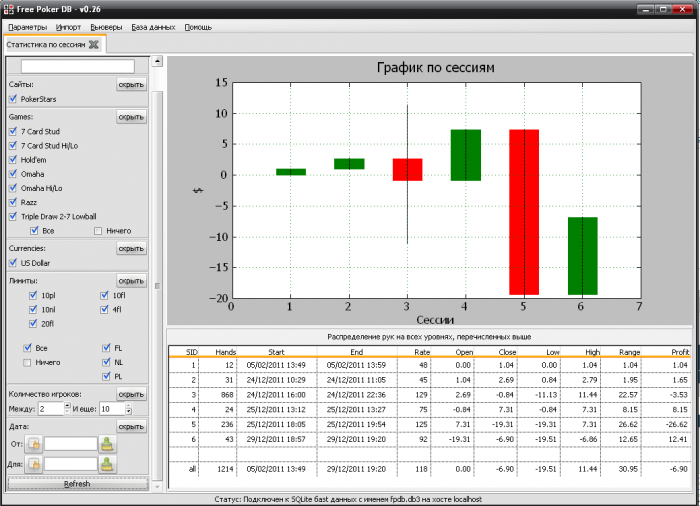
Task: Click the Start column header
Action: 276,352
